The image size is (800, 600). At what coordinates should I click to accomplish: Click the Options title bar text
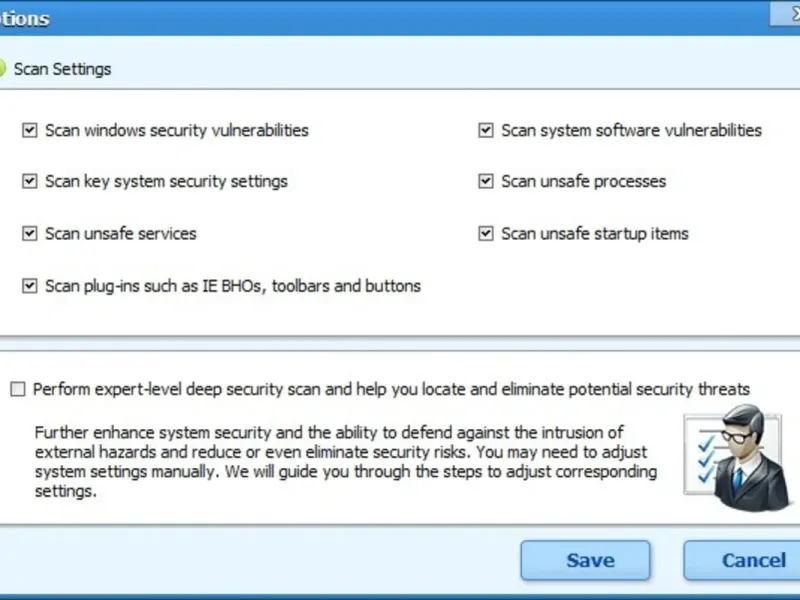point(24,19)
